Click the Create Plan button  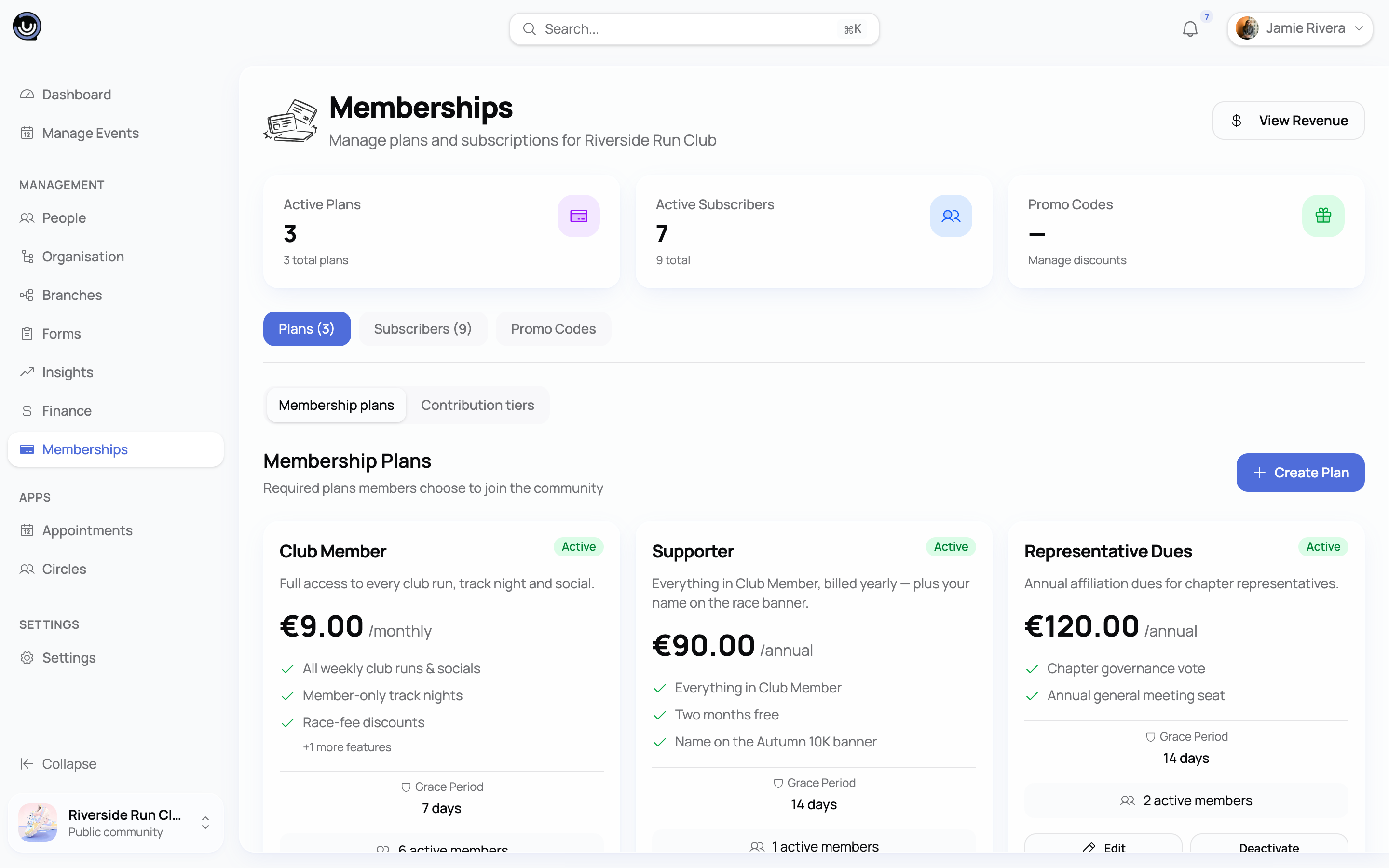point(1300,473)
